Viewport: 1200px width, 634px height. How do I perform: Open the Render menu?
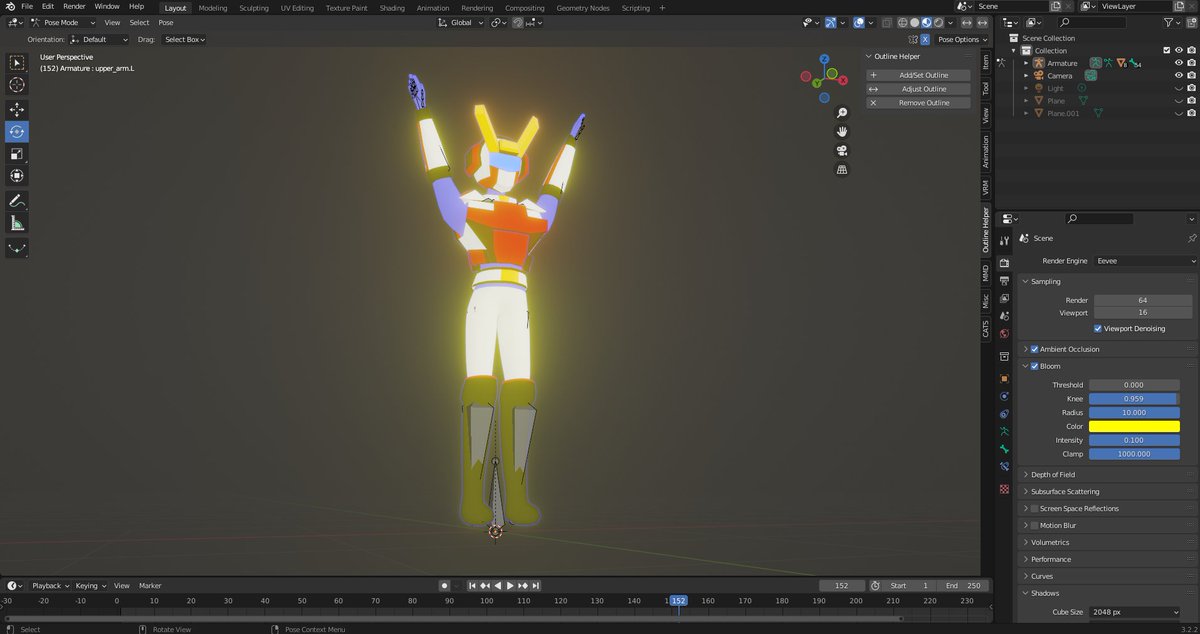(x=74, y=7)
